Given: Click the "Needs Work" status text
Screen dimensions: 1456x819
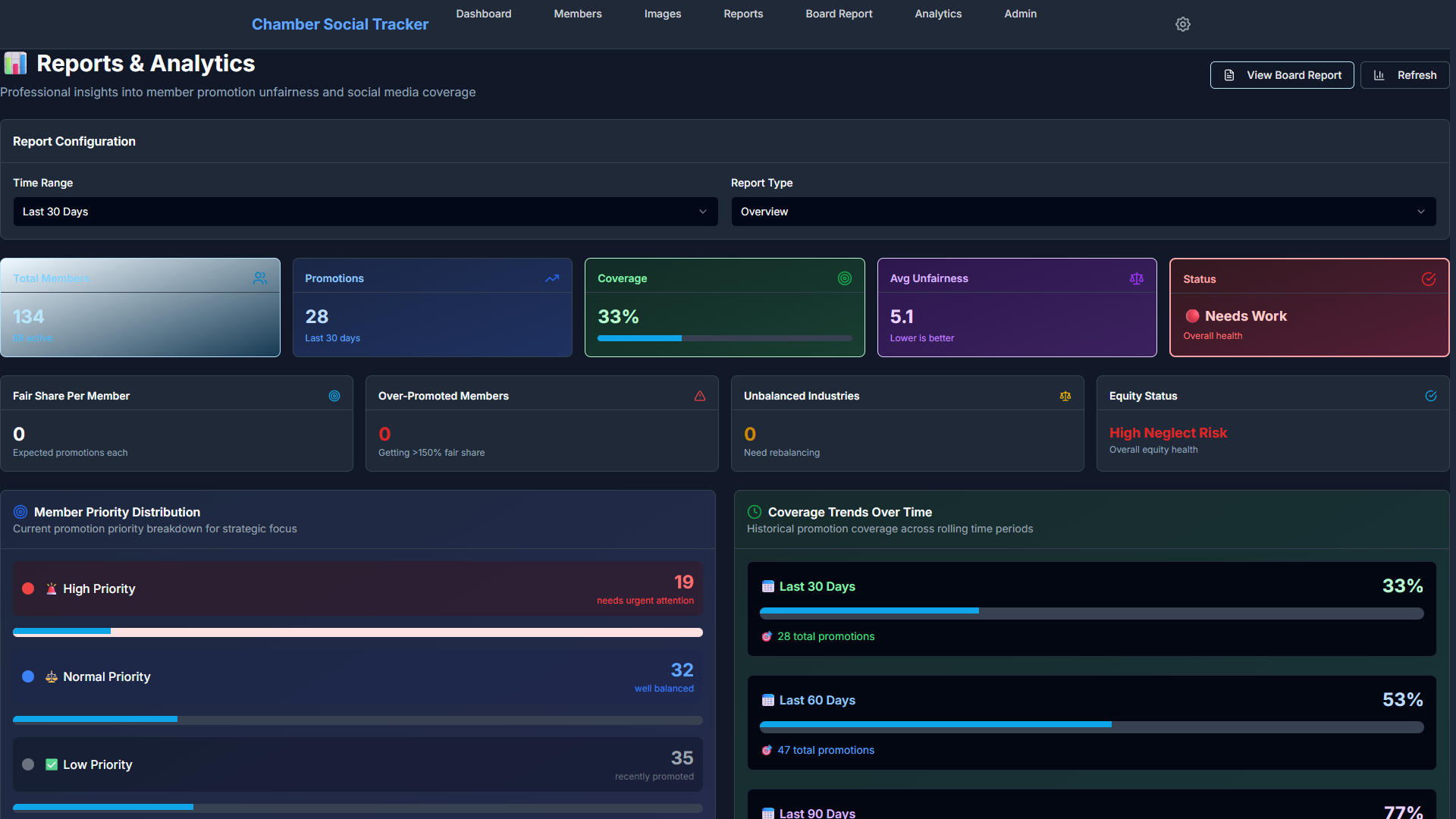Looking at the screenshot, I should [1245, 315].
